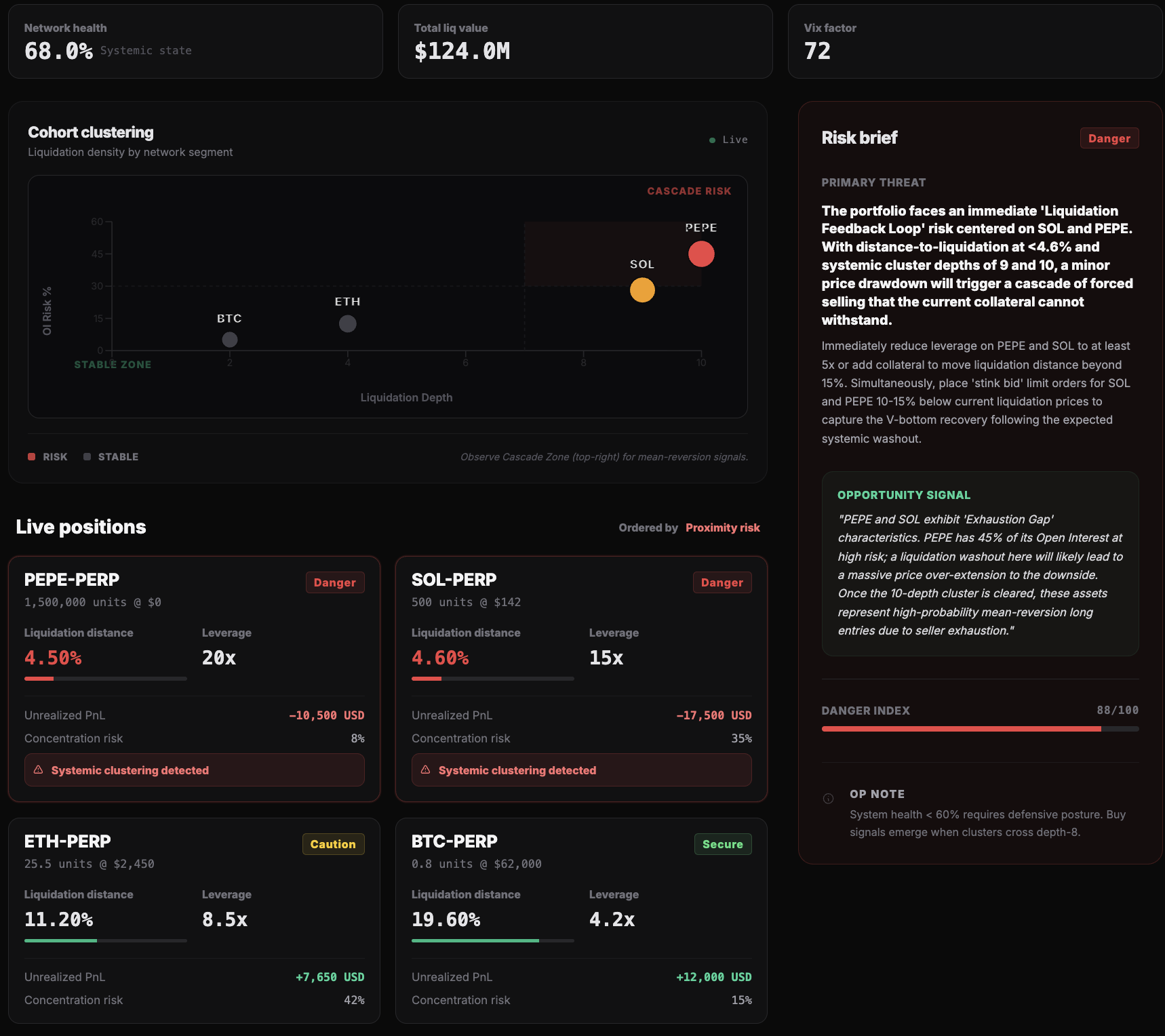
Task: Click the Caution badge on ETH-PERP
Action: tap(333, 844)
